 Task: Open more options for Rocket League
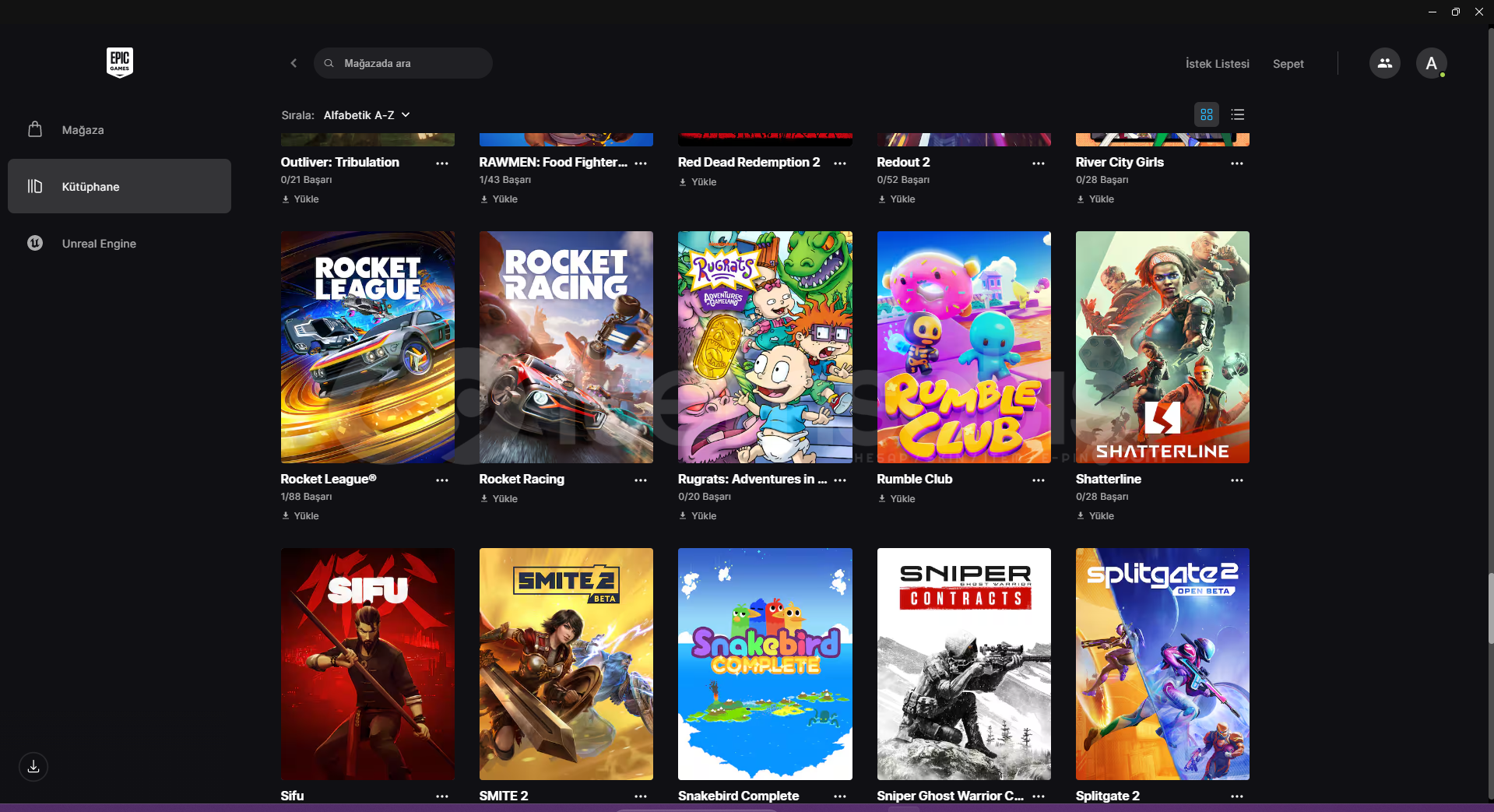click(x=442, y=480)
